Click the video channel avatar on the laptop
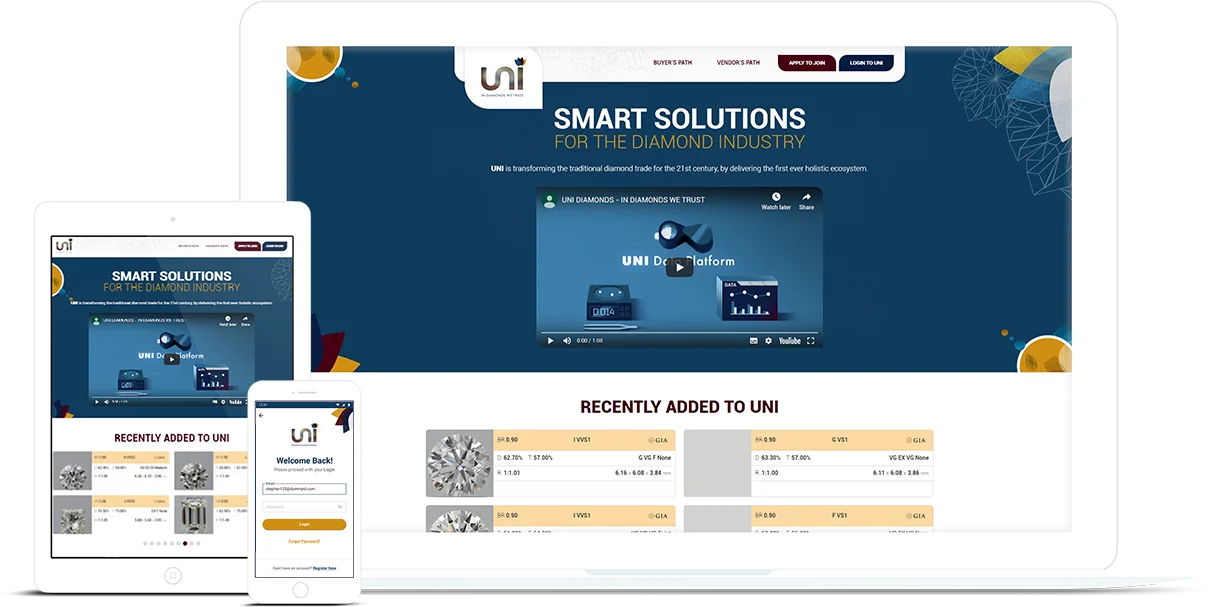This screenshot has width=1218, height=607. [549, 200]
